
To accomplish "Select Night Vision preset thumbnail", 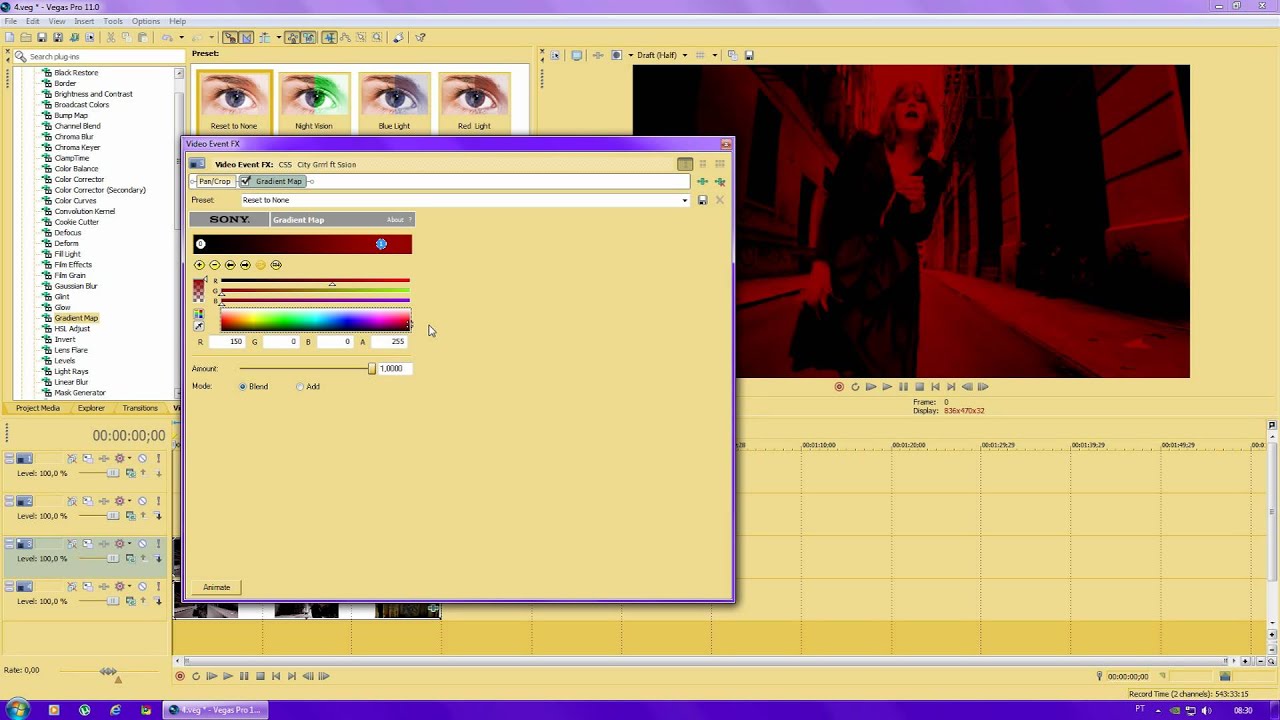I will [314, 101].
